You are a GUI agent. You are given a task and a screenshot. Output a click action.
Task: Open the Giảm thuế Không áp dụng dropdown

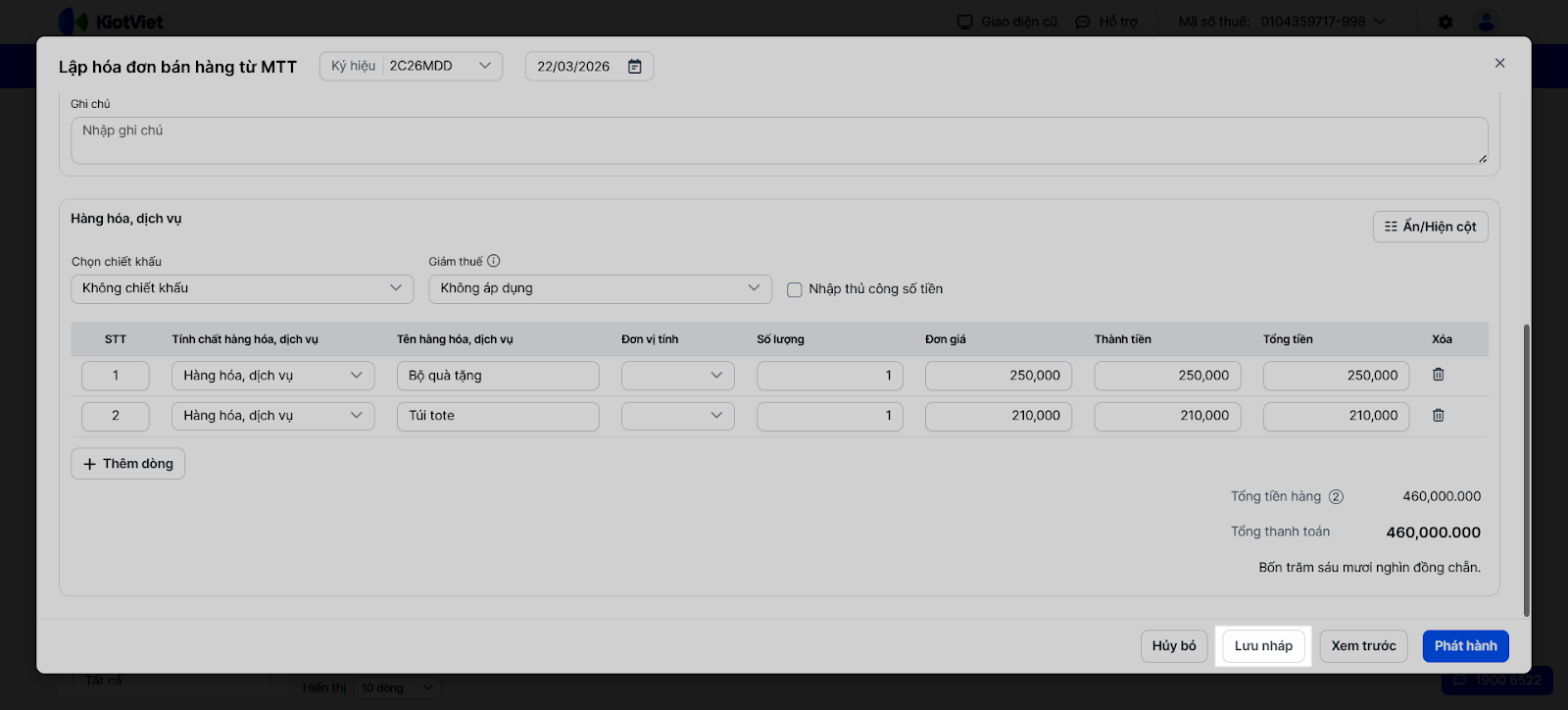click(x=600, y=288)
